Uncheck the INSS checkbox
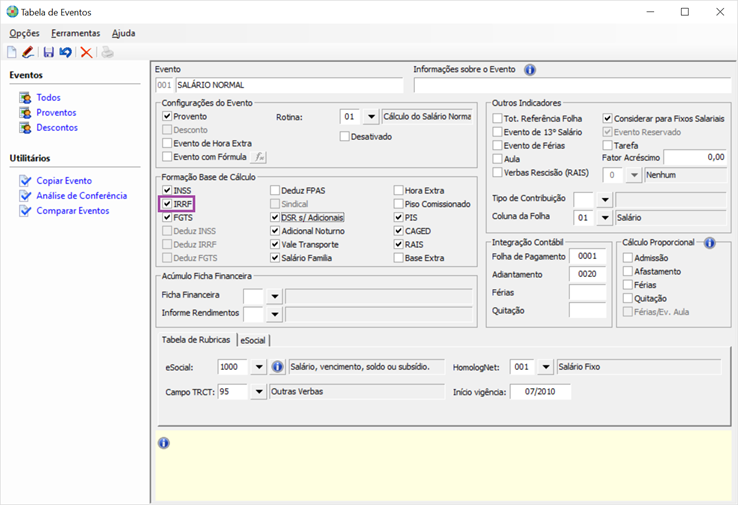The height and width of the screenshot is (505, 738). pyautogui.click(x=167, y=190)
